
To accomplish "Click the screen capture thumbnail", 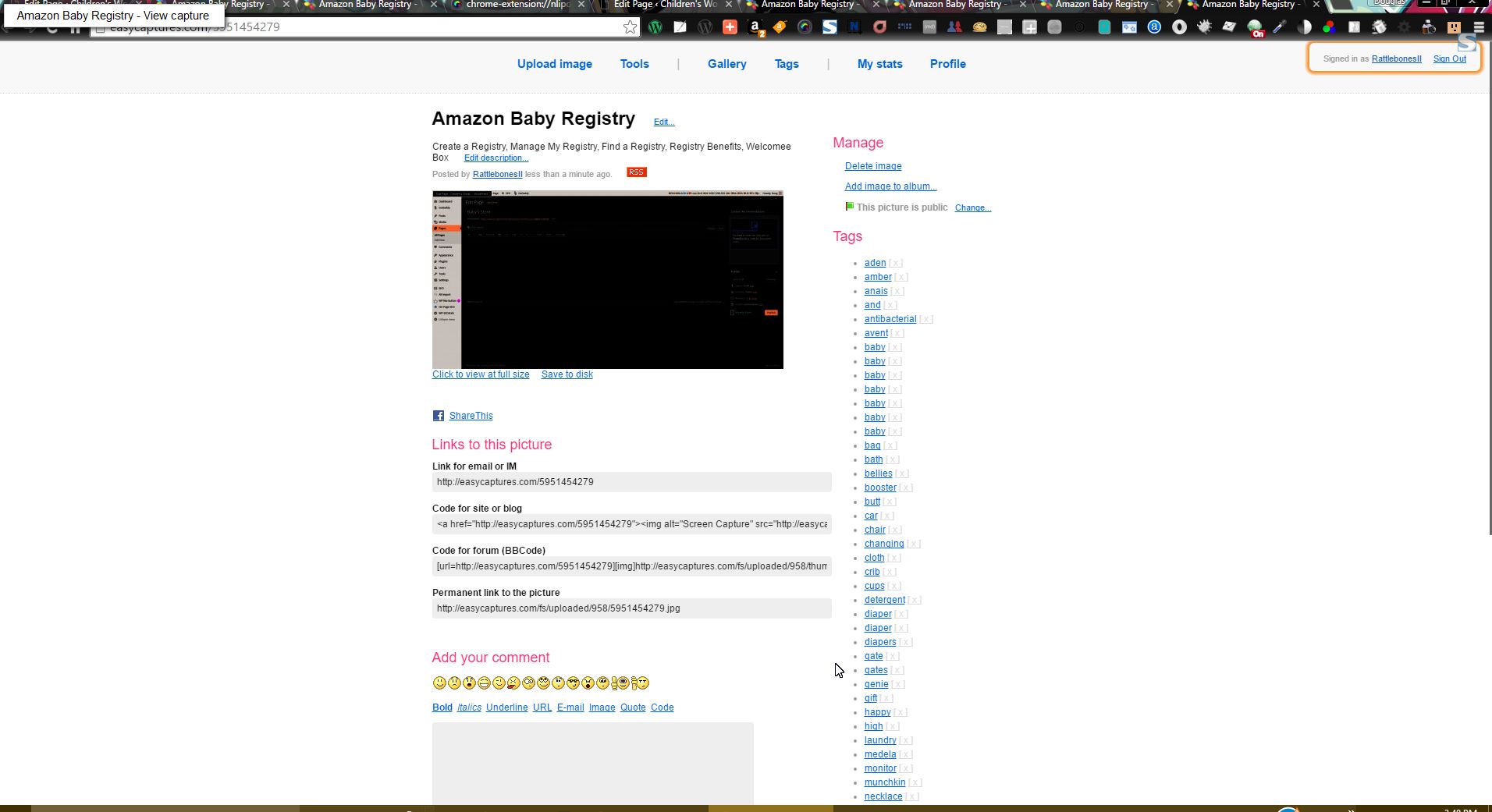I will coord(608,280).
